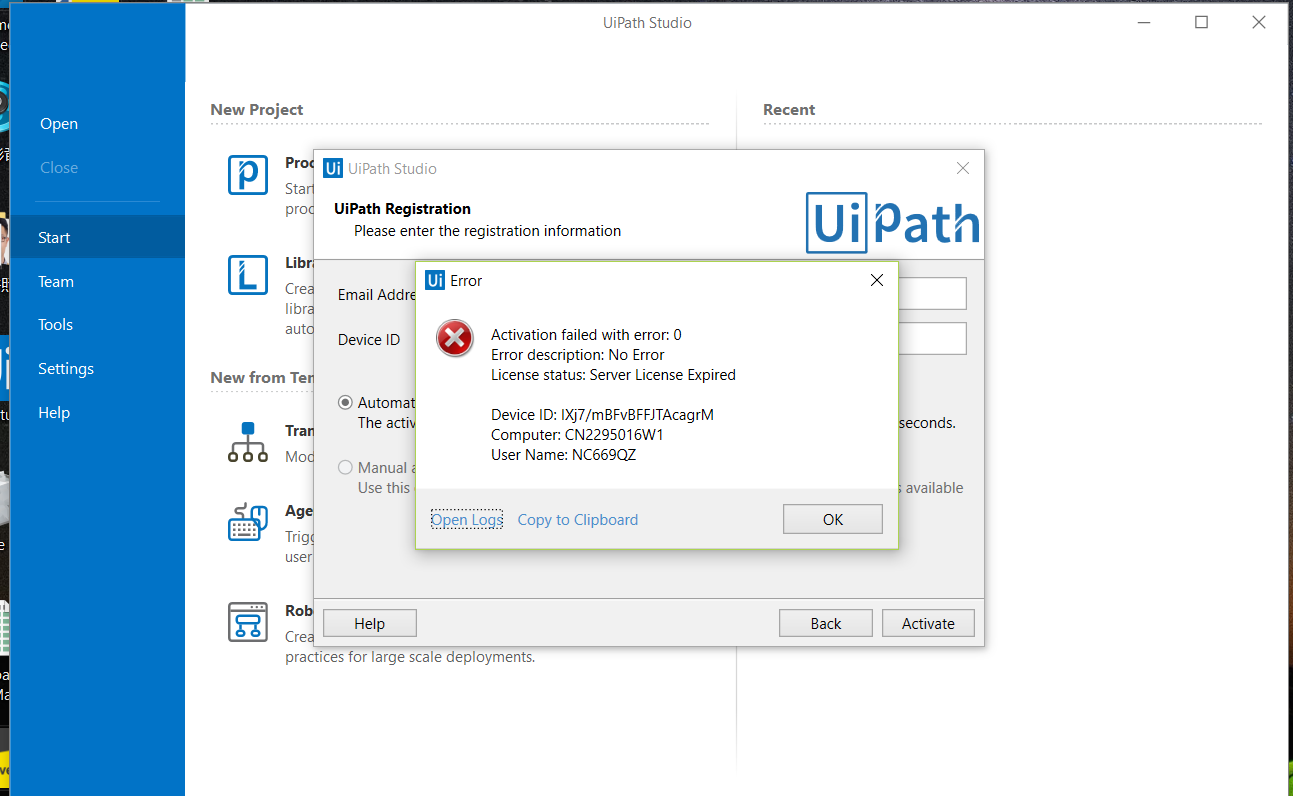Screen dimensions: 1293x796
Task: Click the UiPath logo in registration dialog
Action: (891, 223)
